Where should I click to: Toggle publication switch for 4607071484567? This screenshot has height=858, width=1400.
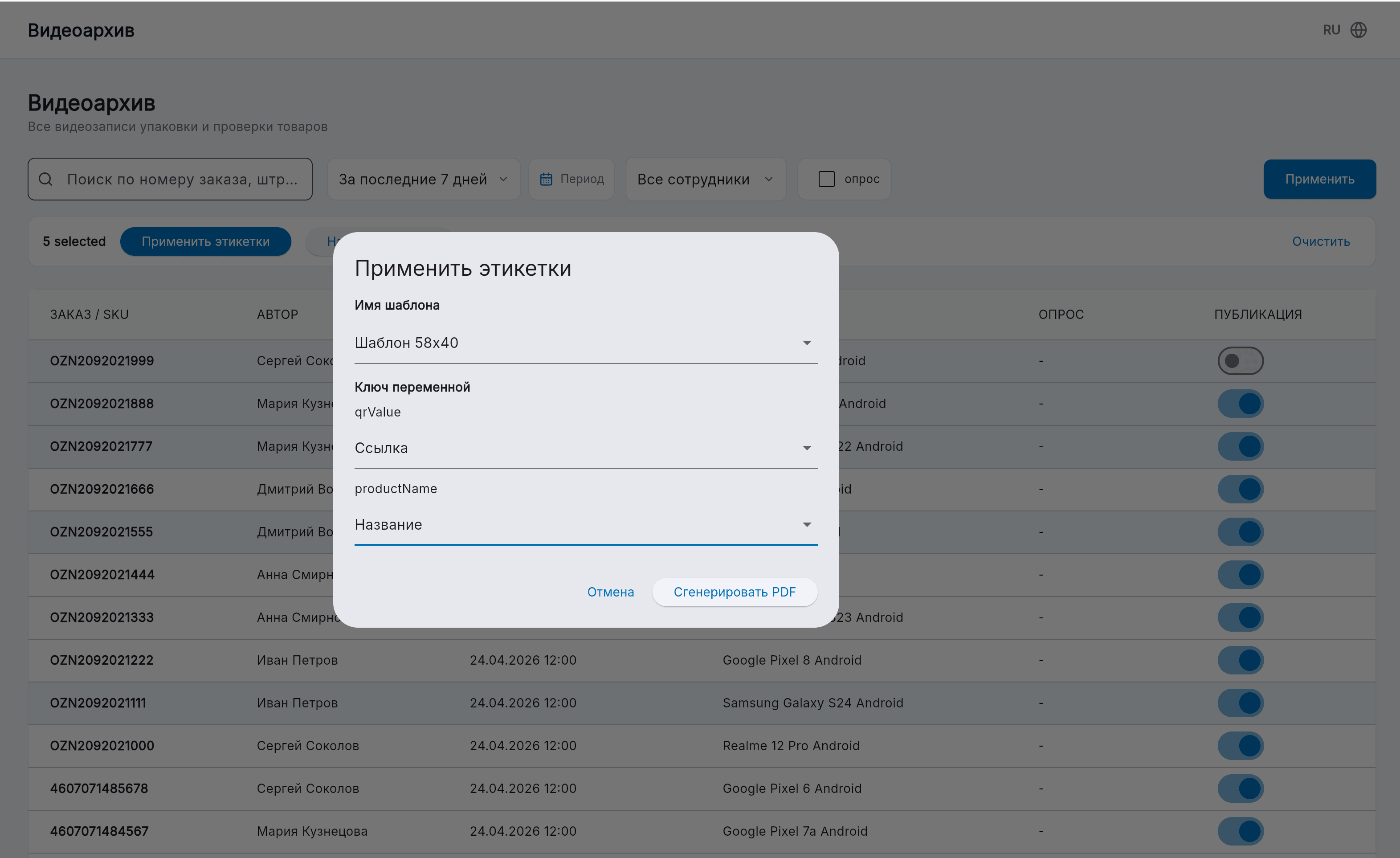point(1241,831)
